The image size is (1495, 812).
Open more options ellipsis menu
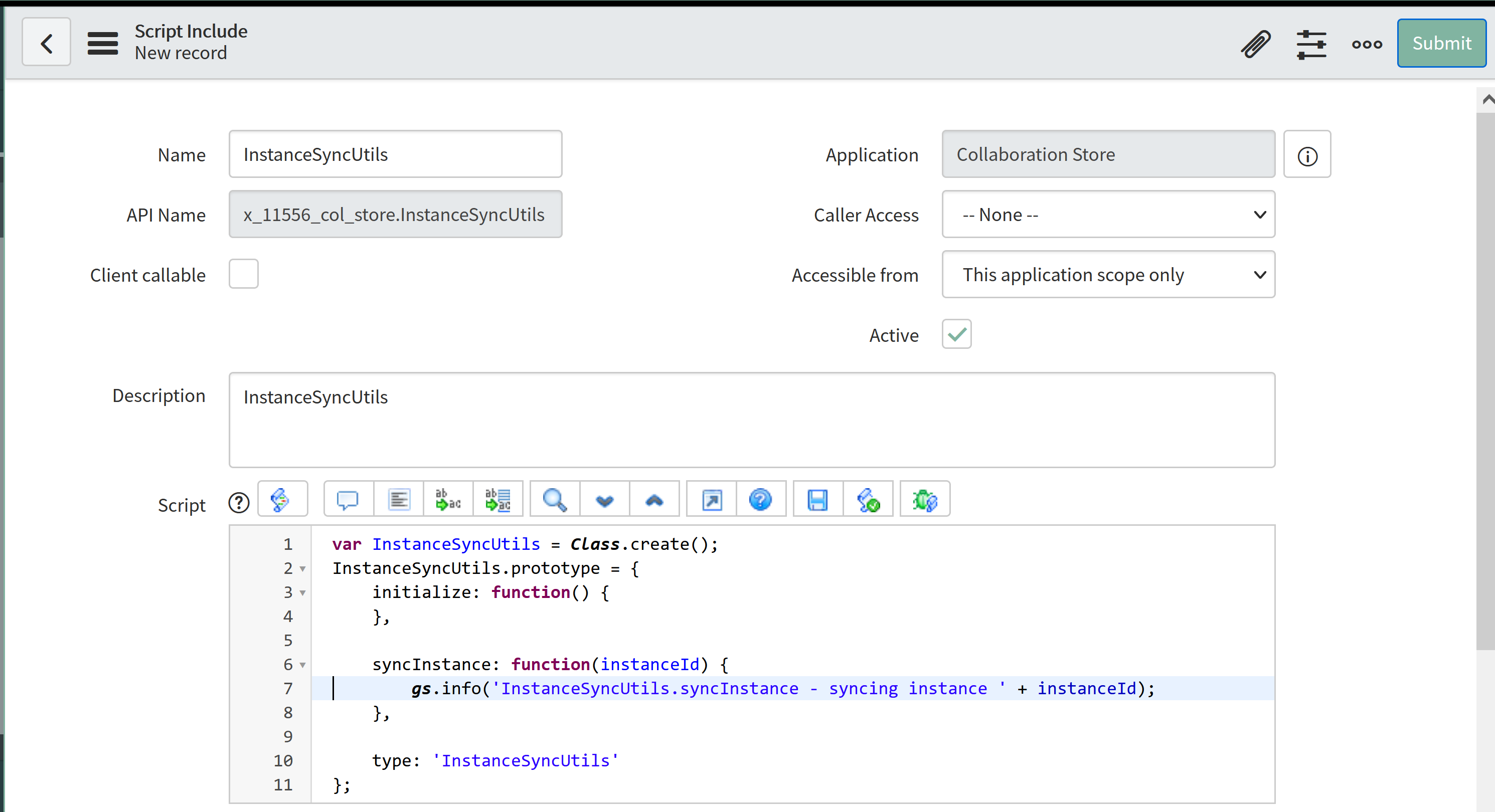[x=1367, y=44]
